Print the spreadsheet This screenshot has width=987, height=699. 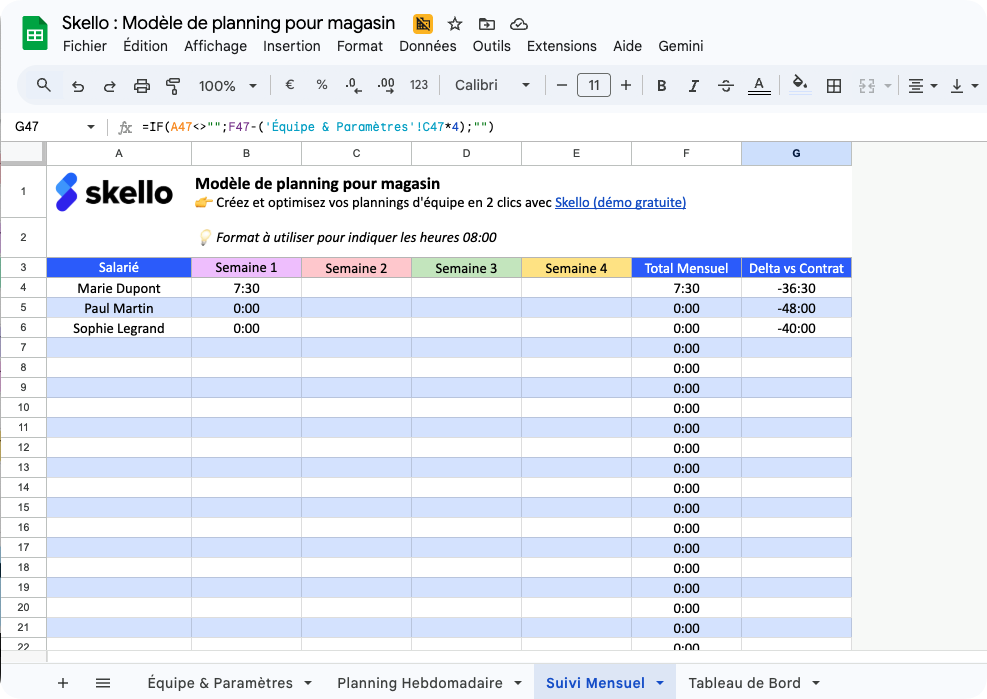pyautogui.click(x=140, y=86)
